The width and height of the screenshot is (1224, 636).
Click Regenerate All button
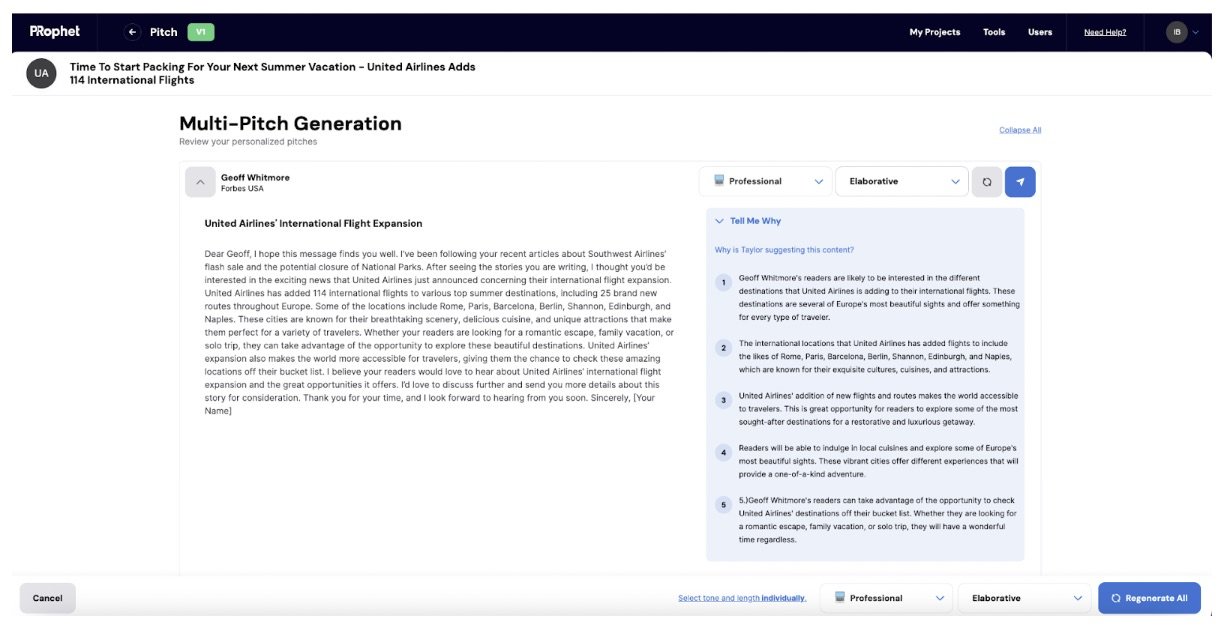pos(1149,598)
